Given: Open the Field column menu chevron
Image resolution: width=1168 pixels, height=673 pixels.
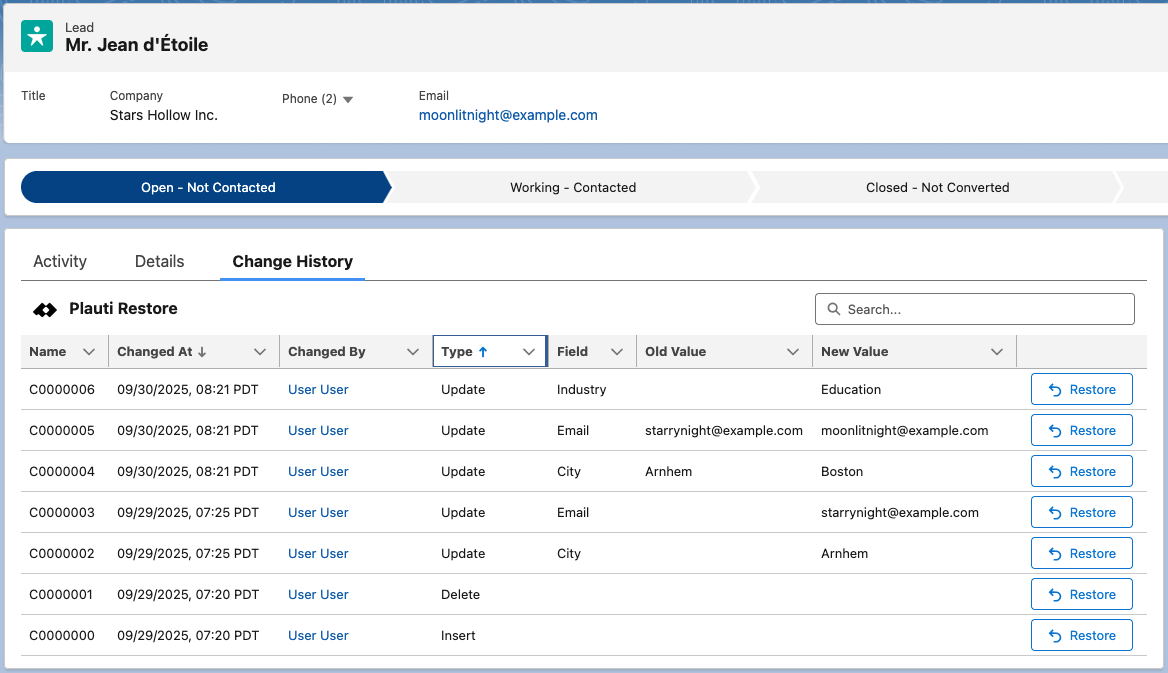Looking at the screenshot, I should click(617, 352).
